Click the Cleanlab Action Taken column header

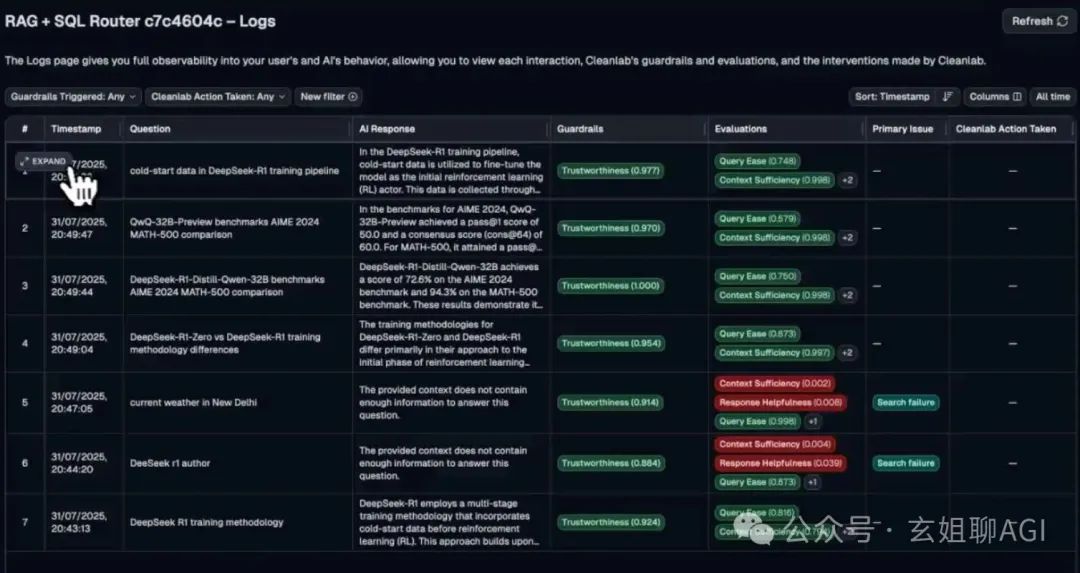1006,129
